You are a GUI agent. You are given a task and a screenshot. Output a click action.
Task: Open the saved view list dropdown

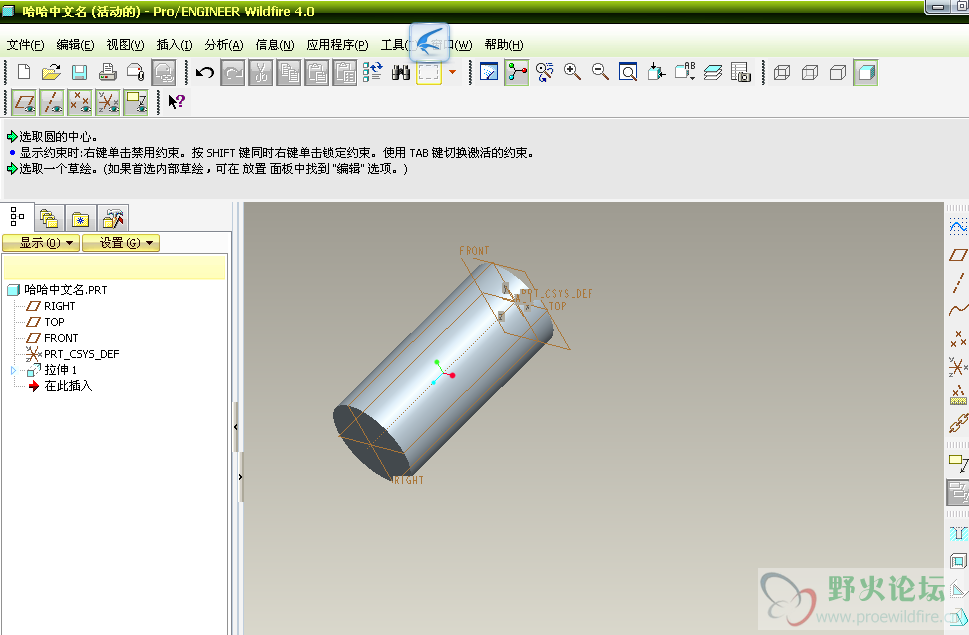point(685,72)
